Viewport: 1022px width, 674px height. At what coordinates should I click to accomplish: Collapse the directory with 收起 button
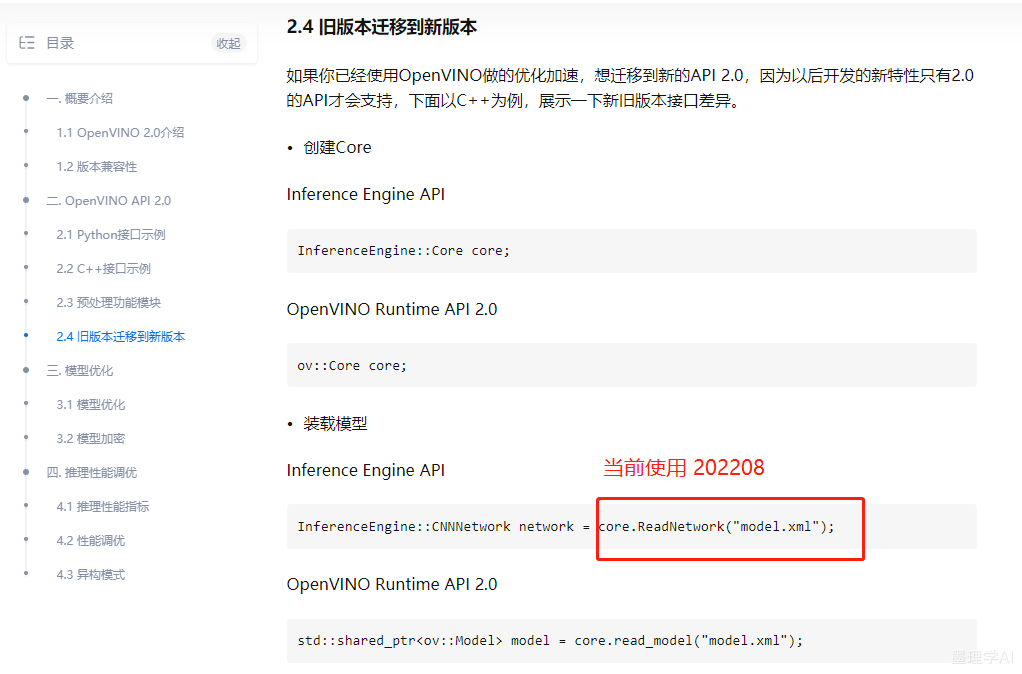(229, 44)
